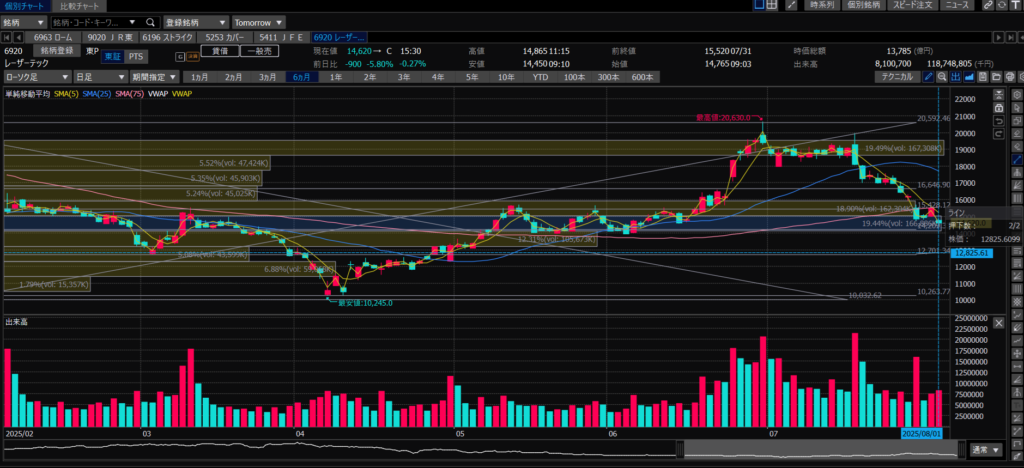Click the padlock lock icon near price axis

[999, 108]
